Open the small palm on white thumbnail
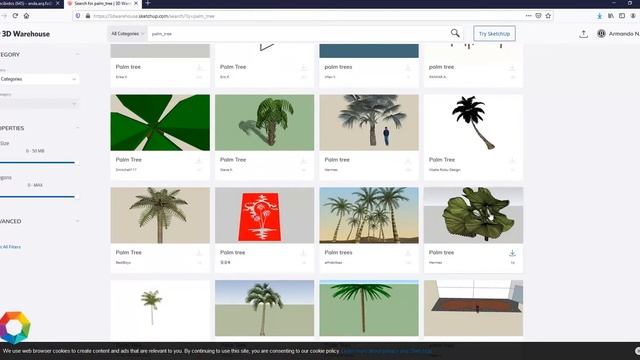 point(160,308)
